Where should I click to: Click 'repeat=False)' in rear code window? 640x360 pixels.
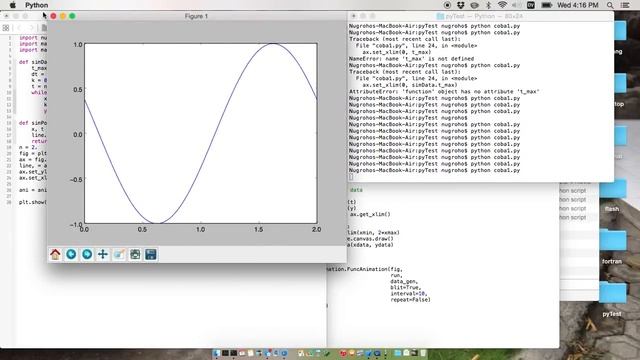tap(410, 300)
